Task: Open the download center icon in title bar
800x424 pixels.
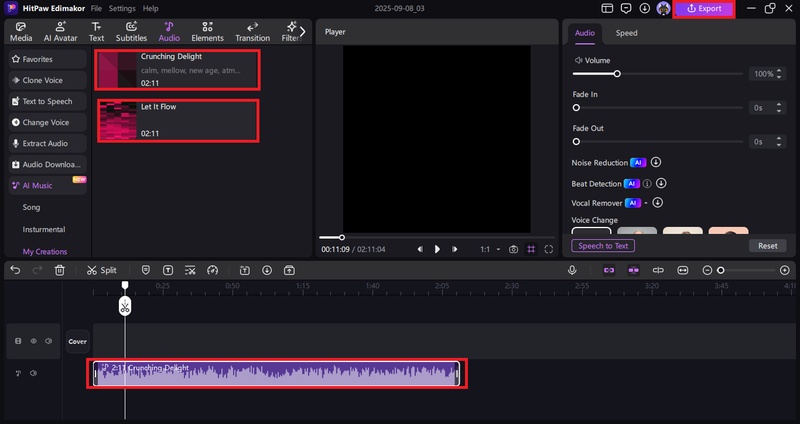Action: click(644, 8)
